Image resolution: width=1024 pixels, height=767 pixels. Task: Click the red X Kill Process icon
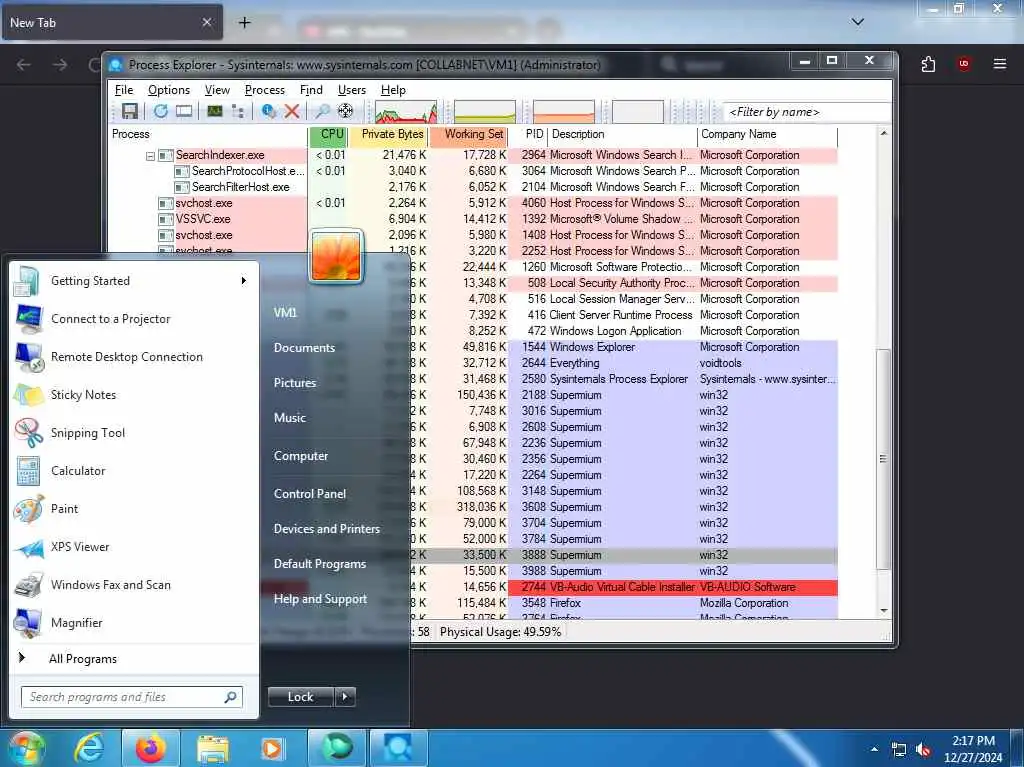292,111
